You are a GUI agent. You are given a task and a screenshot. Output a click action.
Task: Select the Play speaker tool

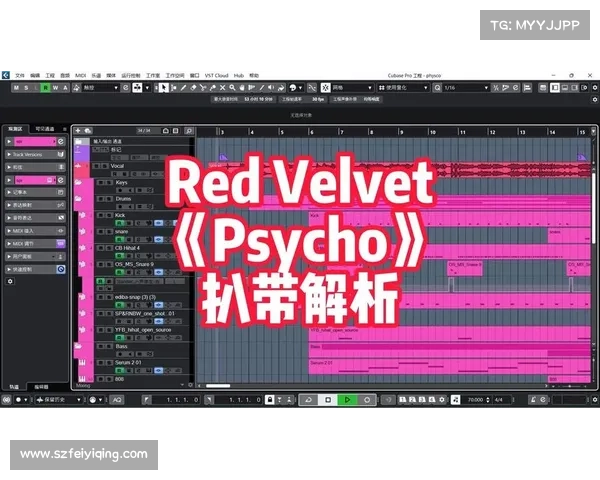tap(271, 88)
